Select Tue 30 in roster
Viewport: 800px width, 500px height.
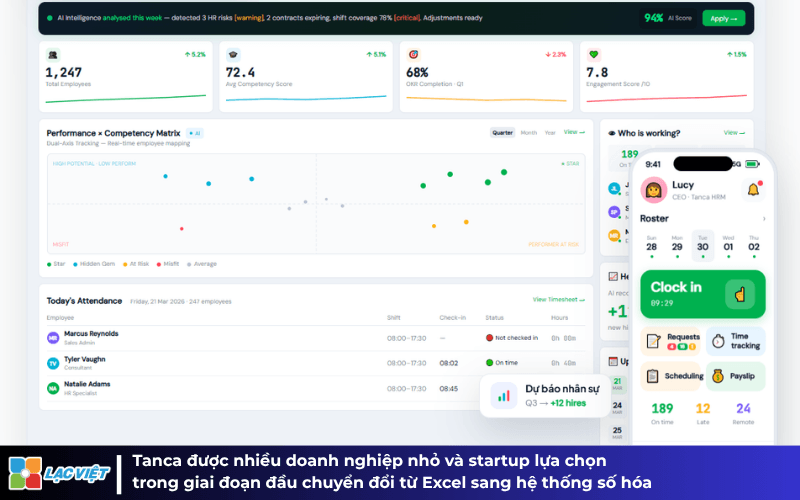pos(703,246)
